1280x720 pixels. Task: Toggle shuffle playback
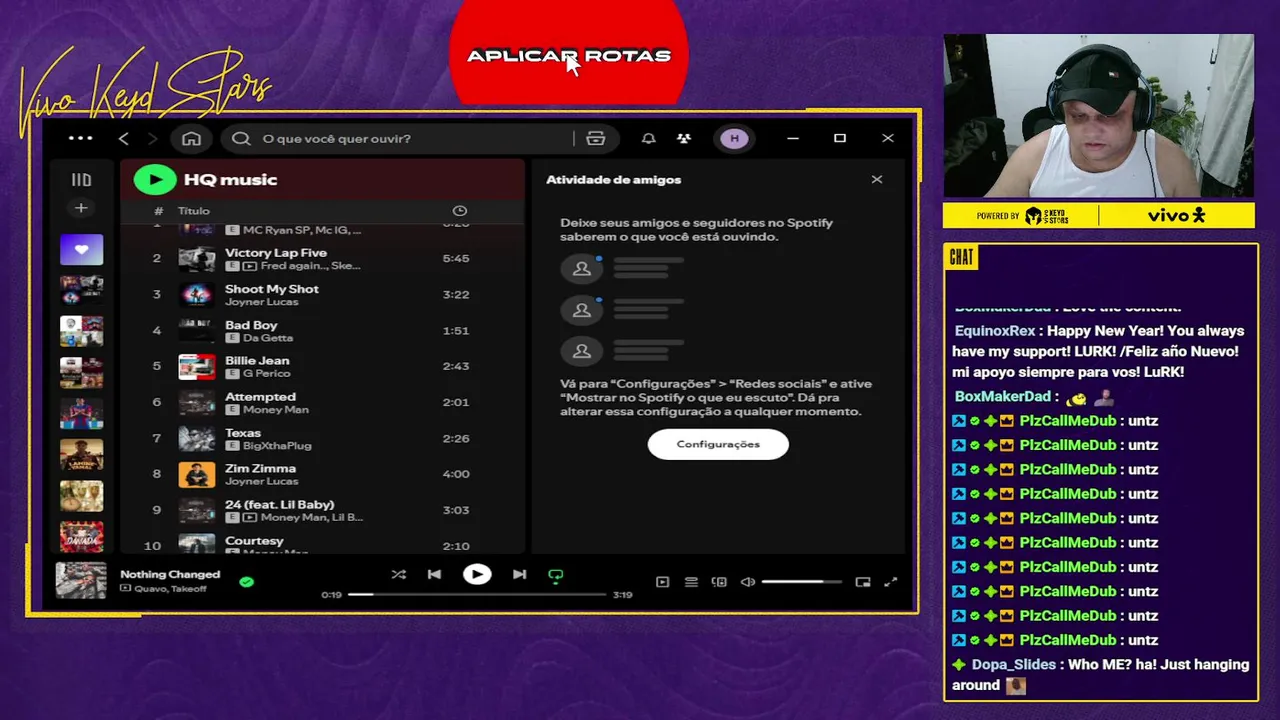[398, 575]
